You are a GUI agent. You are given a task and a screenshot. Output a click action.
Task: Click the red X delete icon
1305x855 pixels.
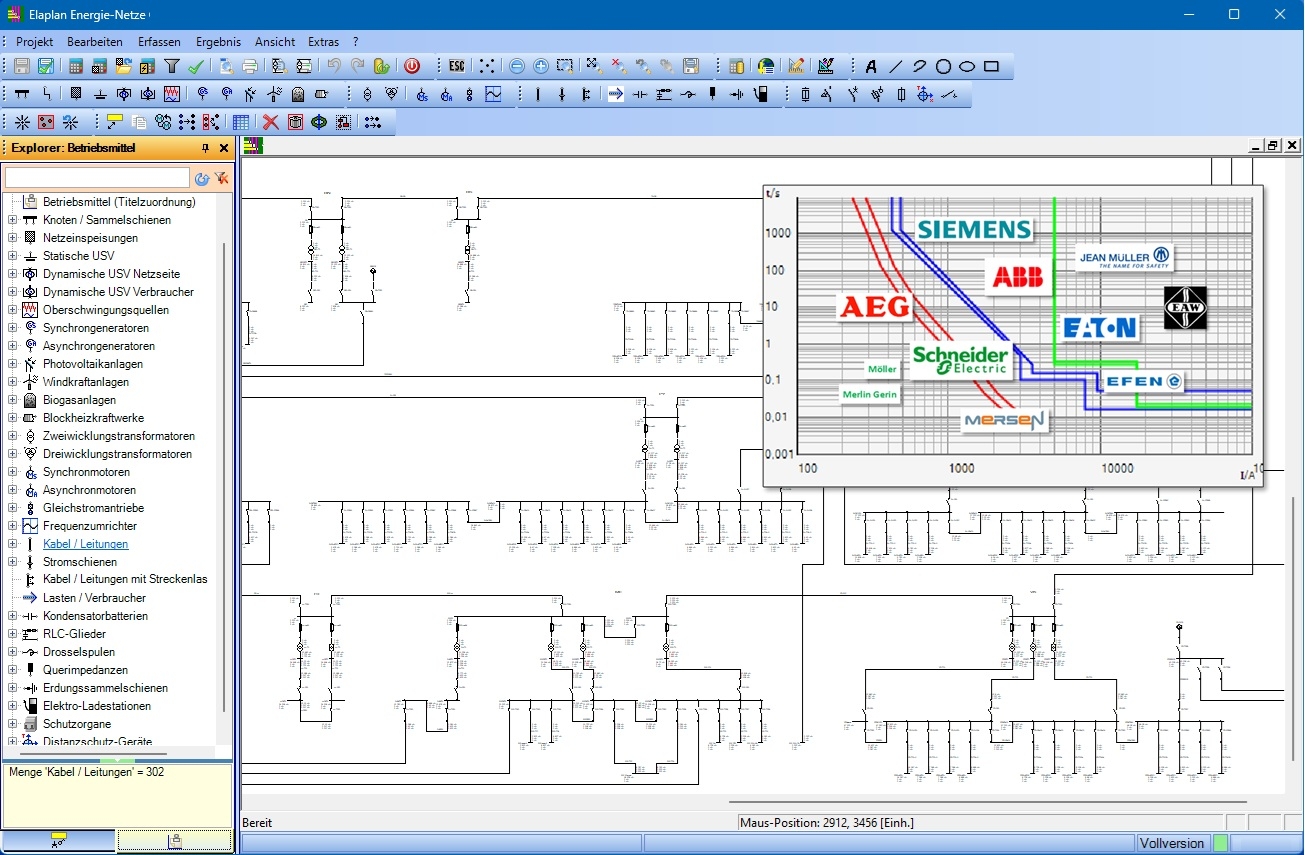(x=270, y=122)
